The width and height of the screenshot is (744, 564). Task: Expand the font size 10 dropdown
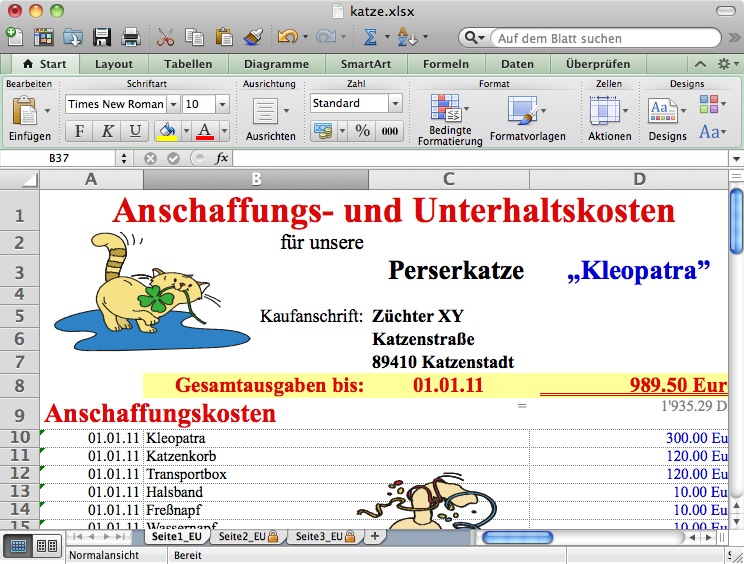(x=222, y=104)
